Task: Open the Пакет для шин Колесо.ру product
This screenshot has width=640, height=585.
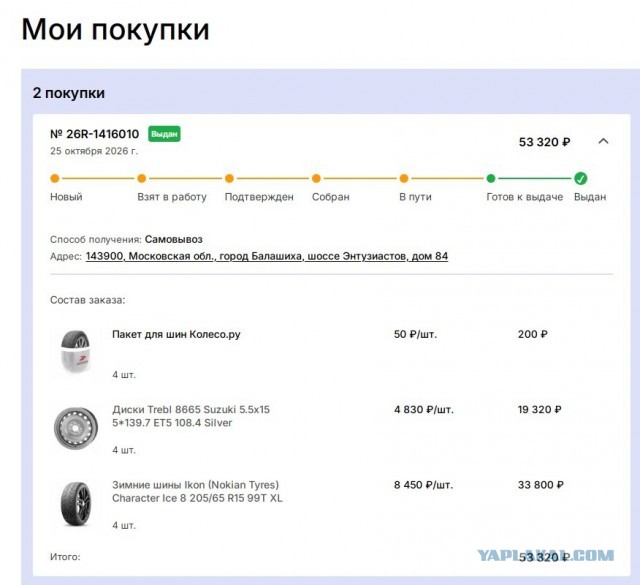Action: tap(176, 334)
